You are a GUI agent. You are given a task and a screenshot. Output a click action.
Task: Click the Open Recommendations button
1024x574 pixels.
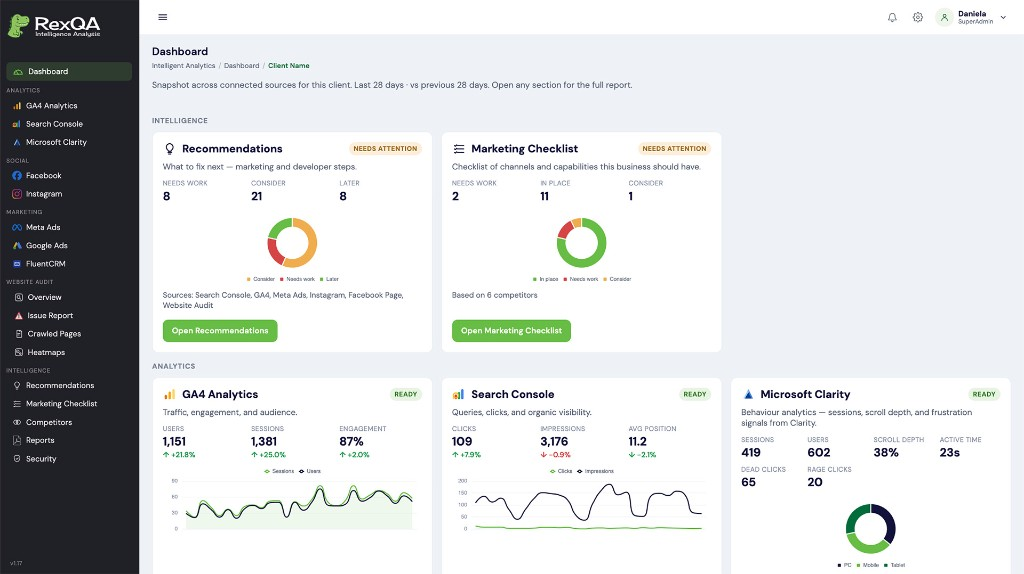point(220,330)
